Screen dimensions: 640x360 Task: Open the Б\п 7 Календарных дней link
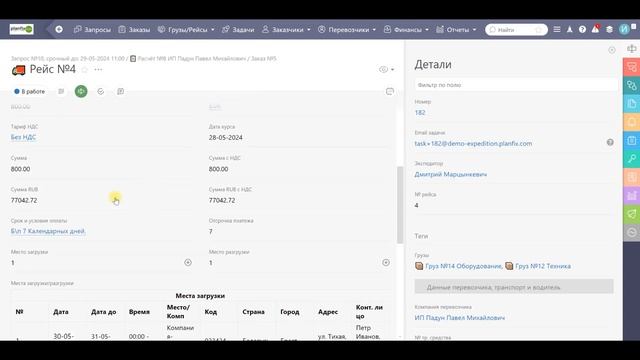[48, 231]
